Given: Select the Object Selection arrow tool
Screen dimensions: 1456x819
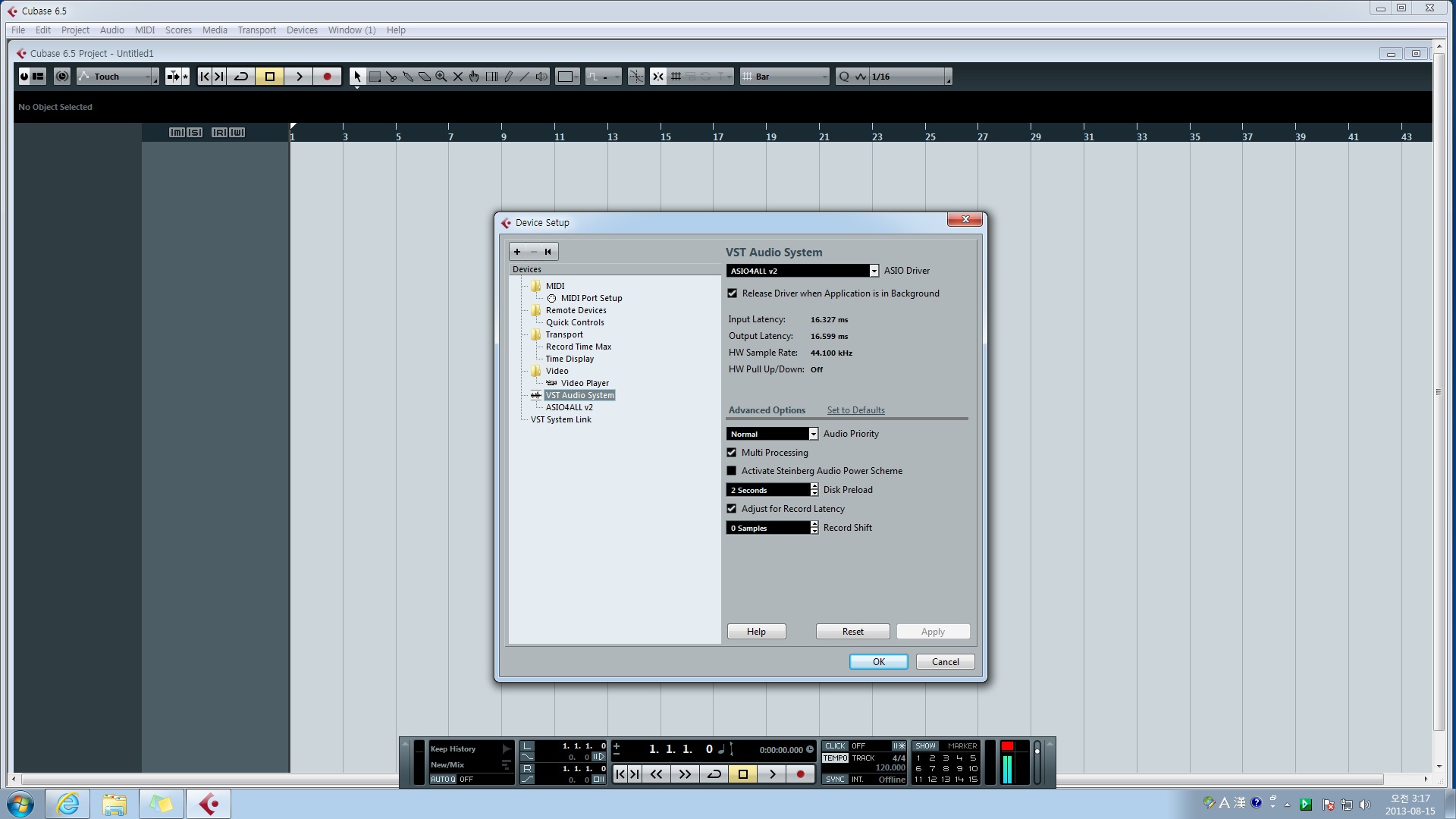Looking at the screenshot, I should 357,77.
